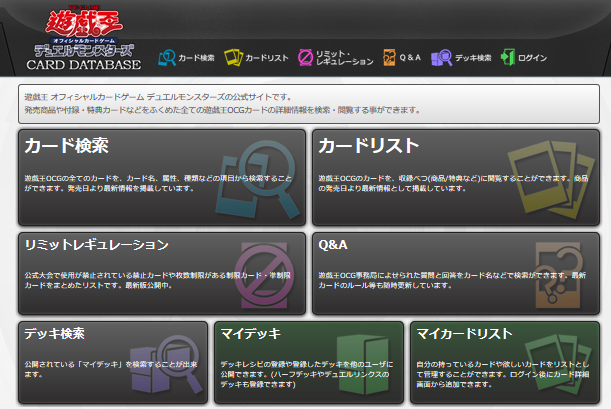The height and width of the screenshot is (409, 611).
Task: Click the card search magnifier icon in header
Action: (167, 58)
